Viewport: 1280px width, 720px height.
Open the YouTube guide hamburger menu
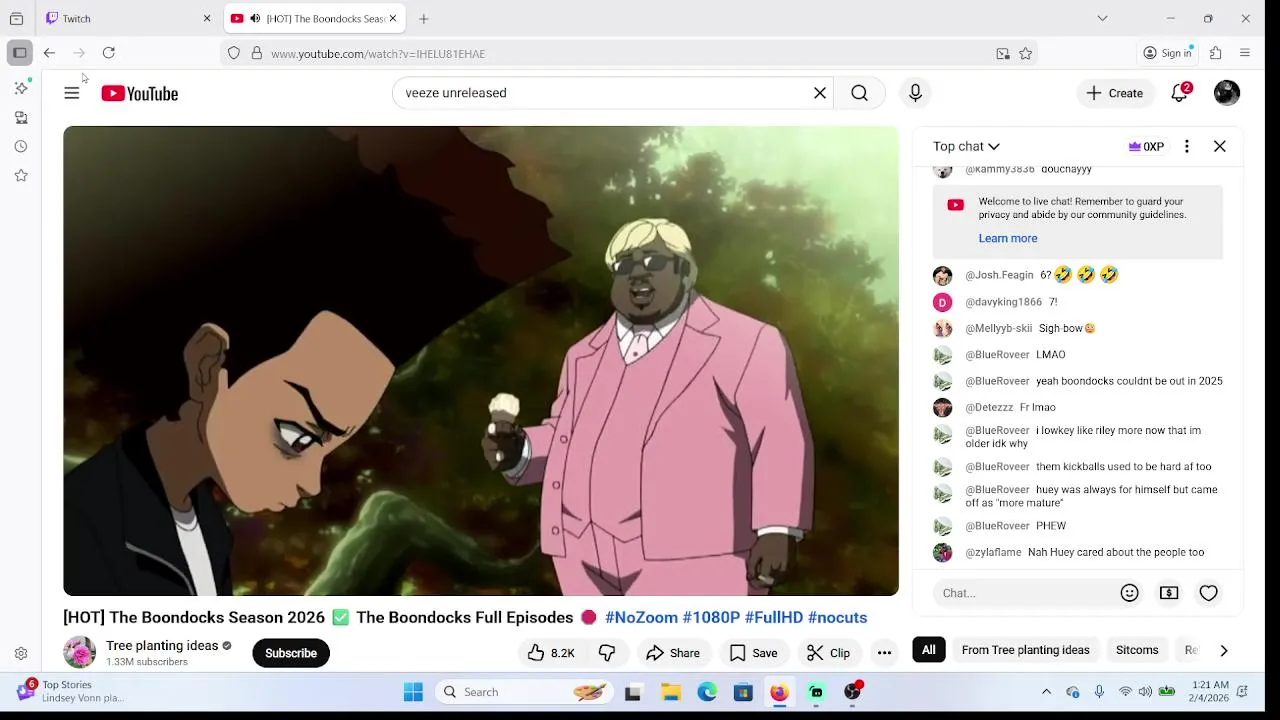tap(71, 93)
